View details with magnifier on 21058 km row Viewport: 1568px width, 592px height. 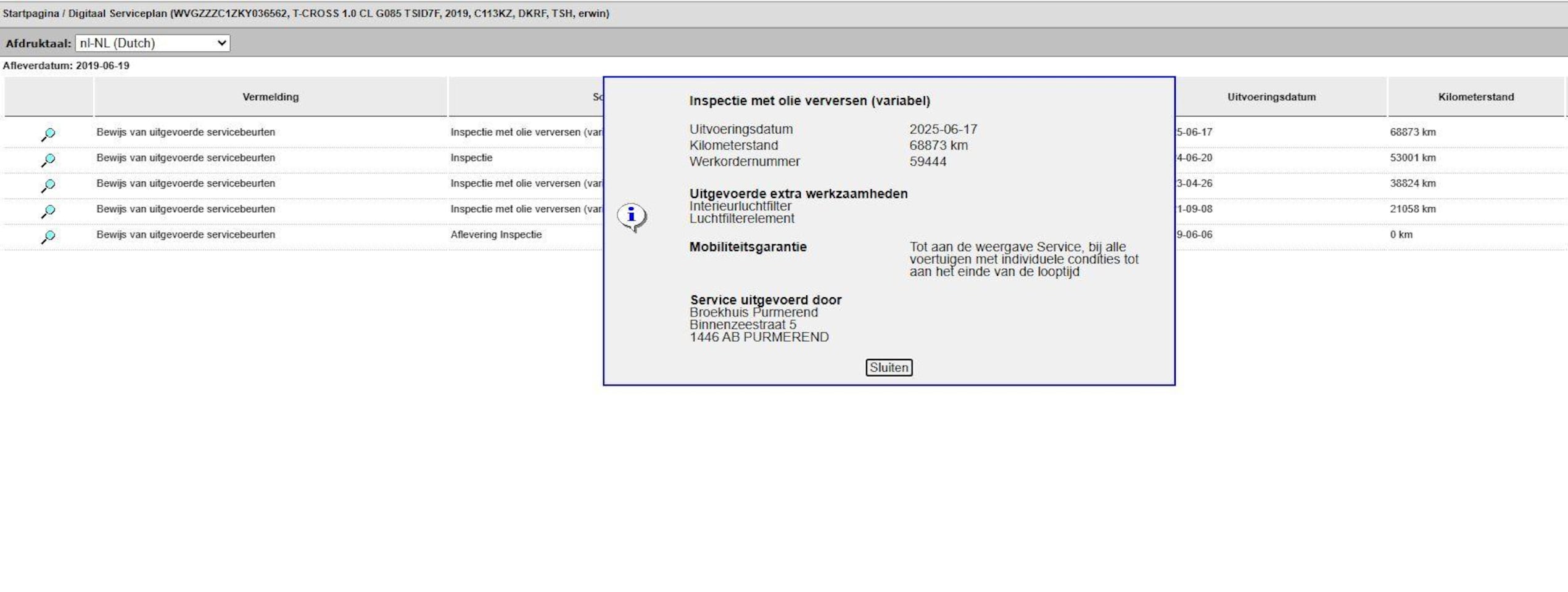[48, 211]
